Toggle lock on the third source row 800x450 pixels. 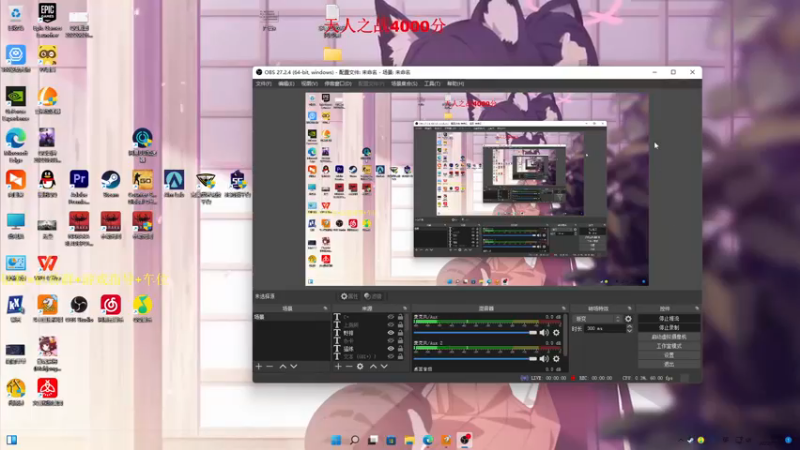tap(401, 333)
